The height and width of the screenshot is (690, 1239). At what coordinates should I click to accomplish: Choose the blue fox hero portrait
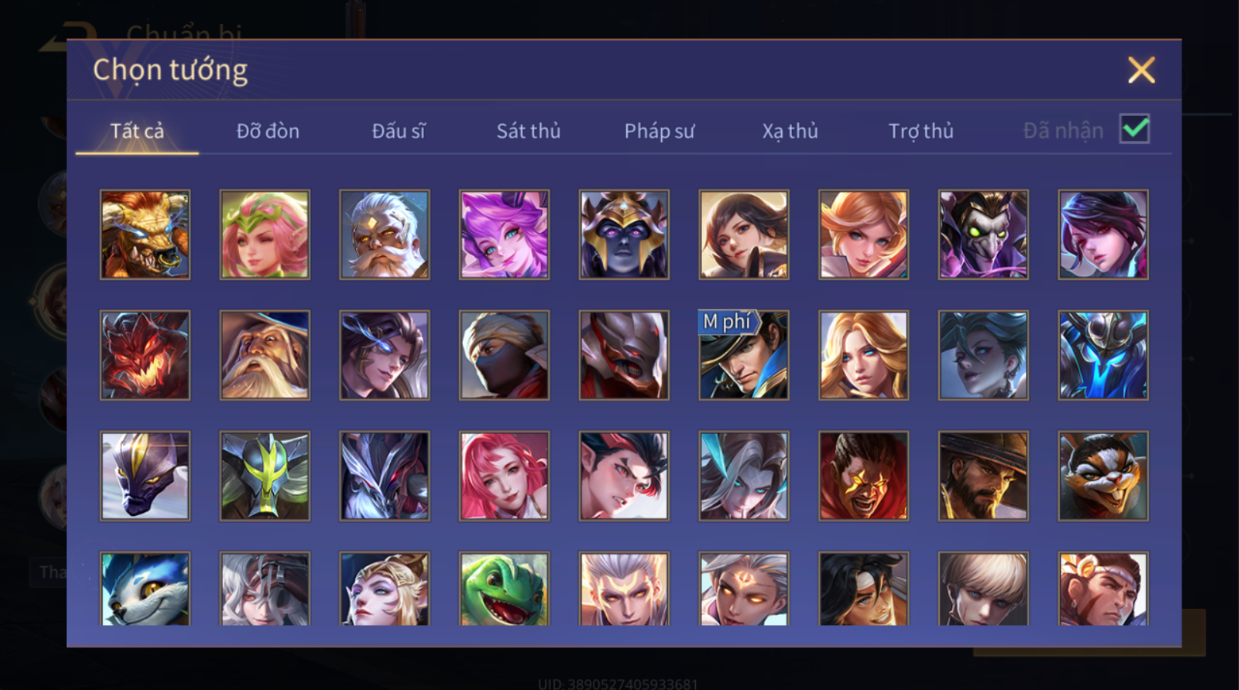point(145,589)
